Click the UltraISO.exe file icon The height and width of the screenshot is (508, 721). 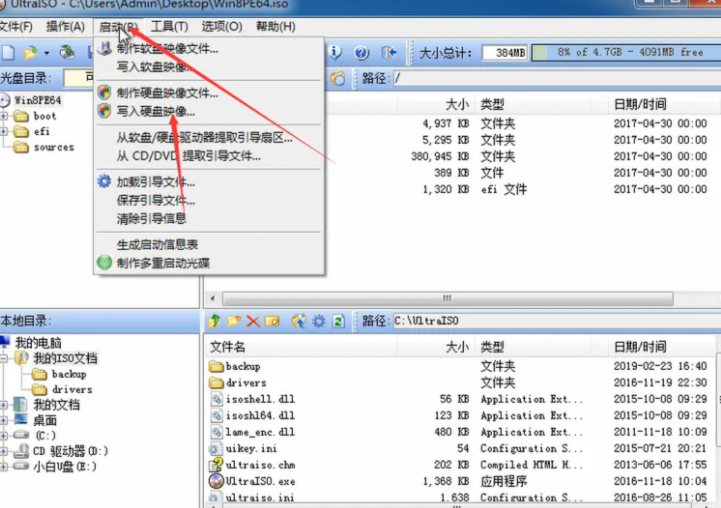point(216,481)
